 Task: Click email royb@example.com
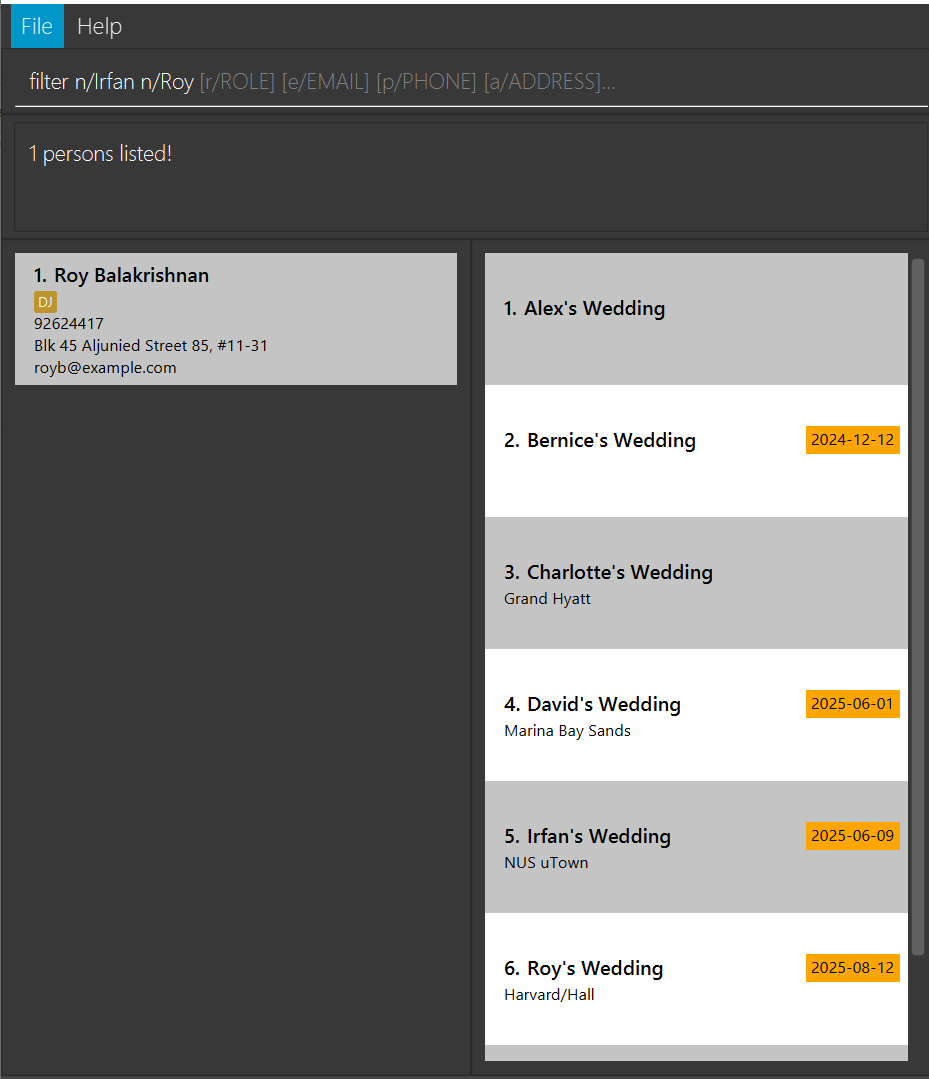[x=105, y=367]
